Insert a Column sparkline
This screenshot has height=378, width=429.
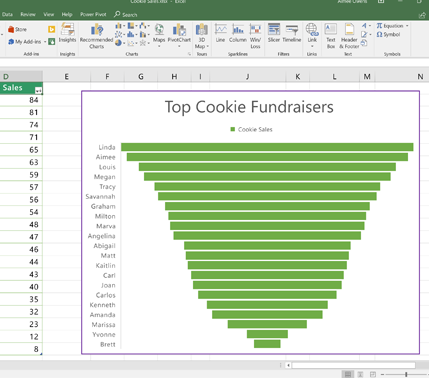[238, 33]
